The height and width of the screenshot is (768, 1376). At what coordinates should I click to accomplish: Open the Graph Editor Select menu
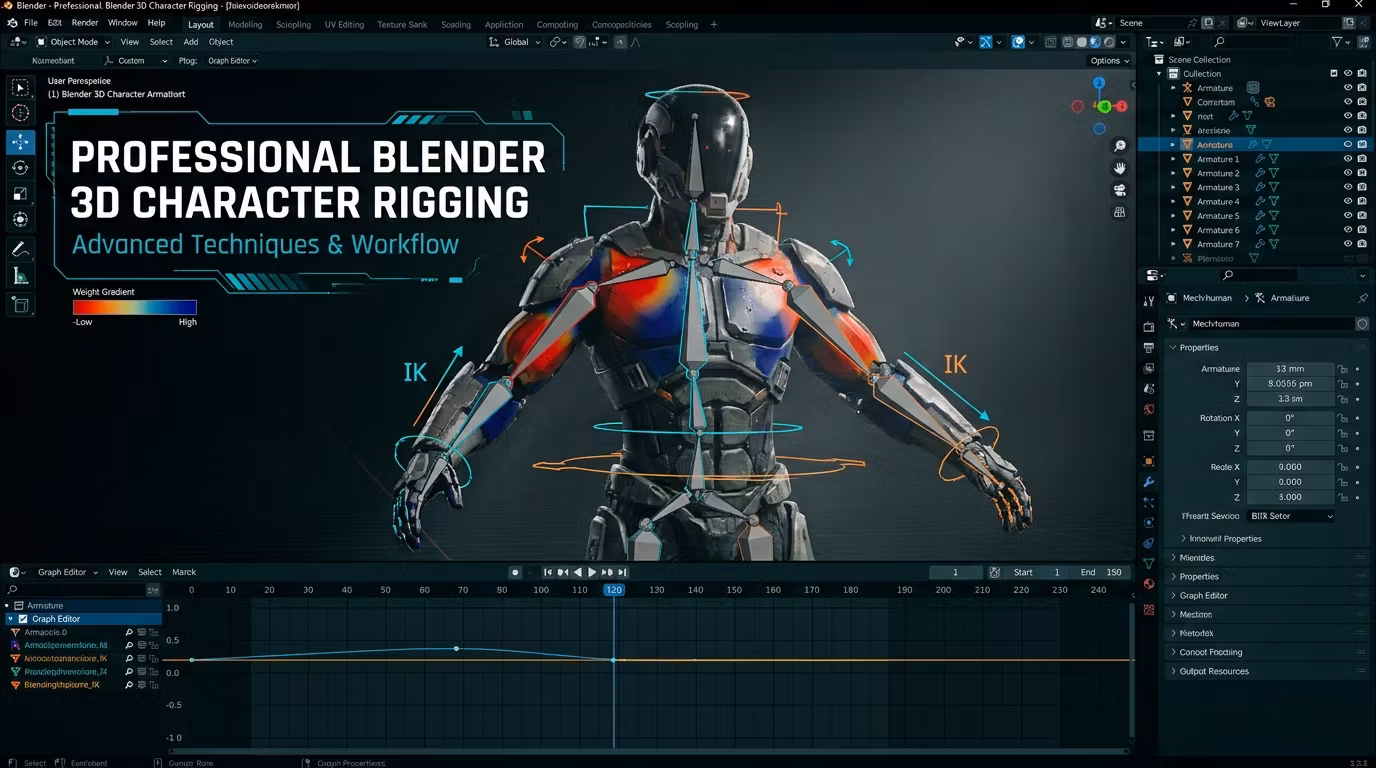150,572
